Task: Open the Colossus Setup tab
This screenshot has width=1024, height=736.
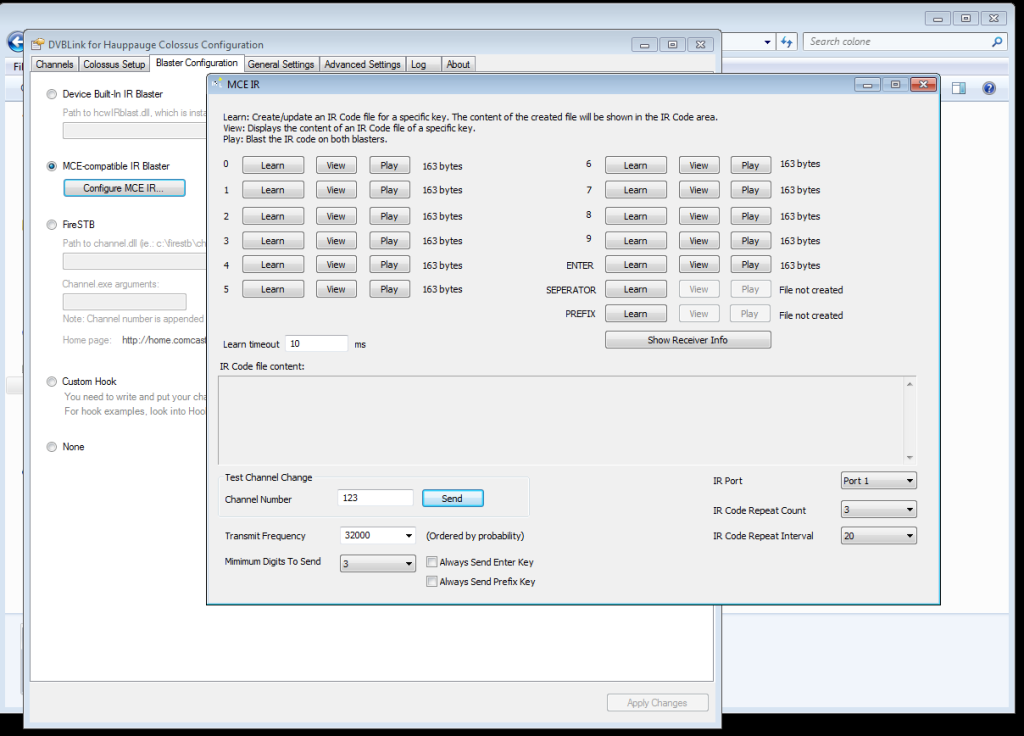Action: pyautogui.click(x=114, y=64)
